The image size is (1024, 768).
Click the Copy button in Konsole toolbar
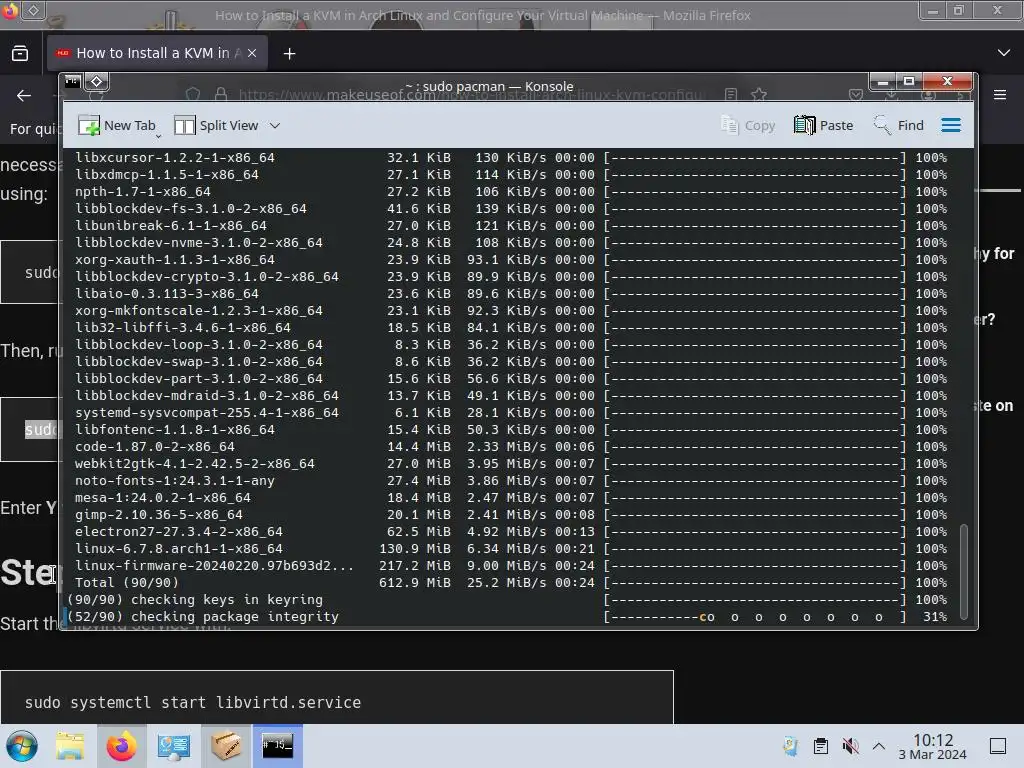tap(748, 125)
